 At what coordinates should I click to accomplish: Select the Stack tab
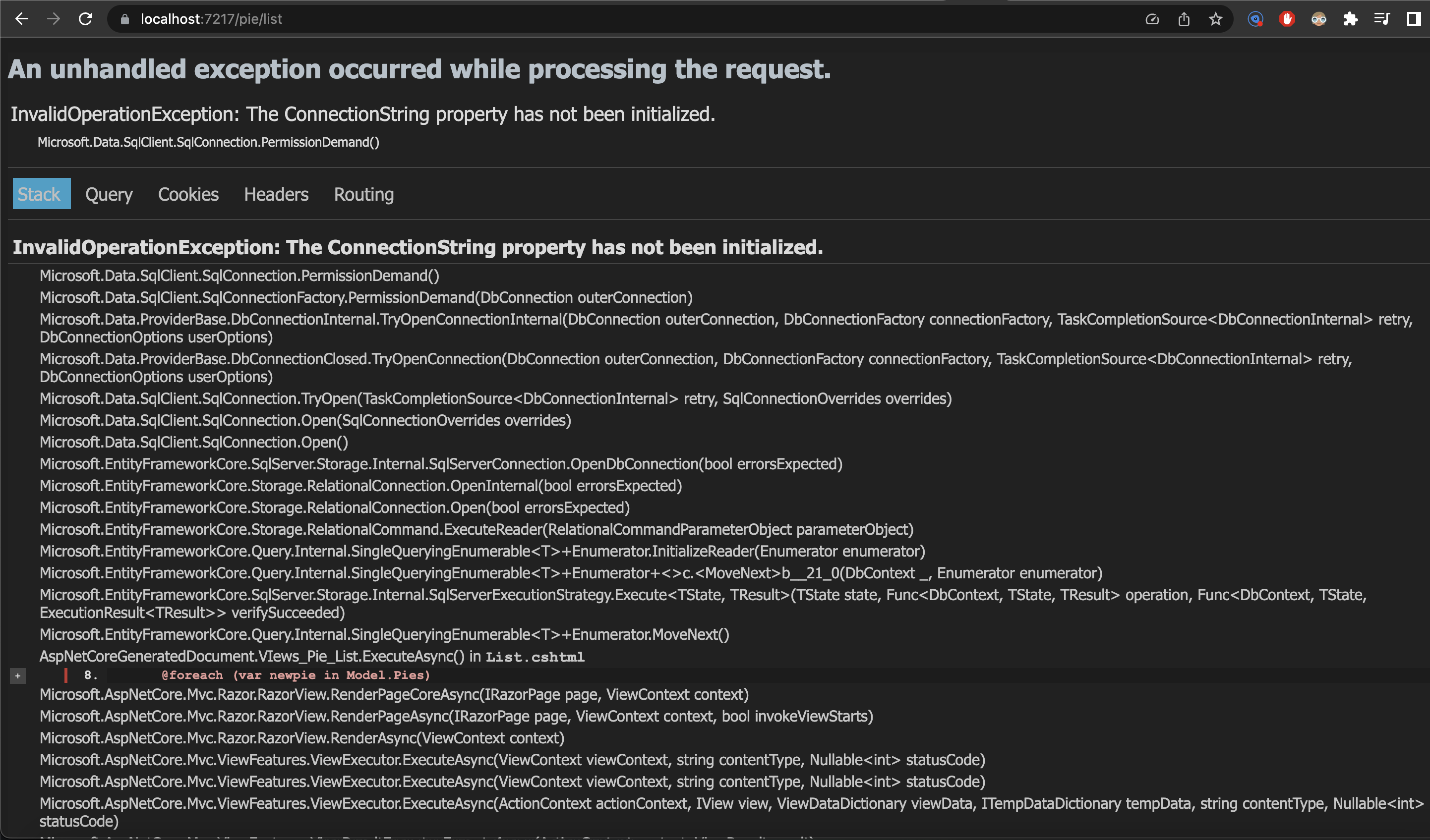coord(39,194)
